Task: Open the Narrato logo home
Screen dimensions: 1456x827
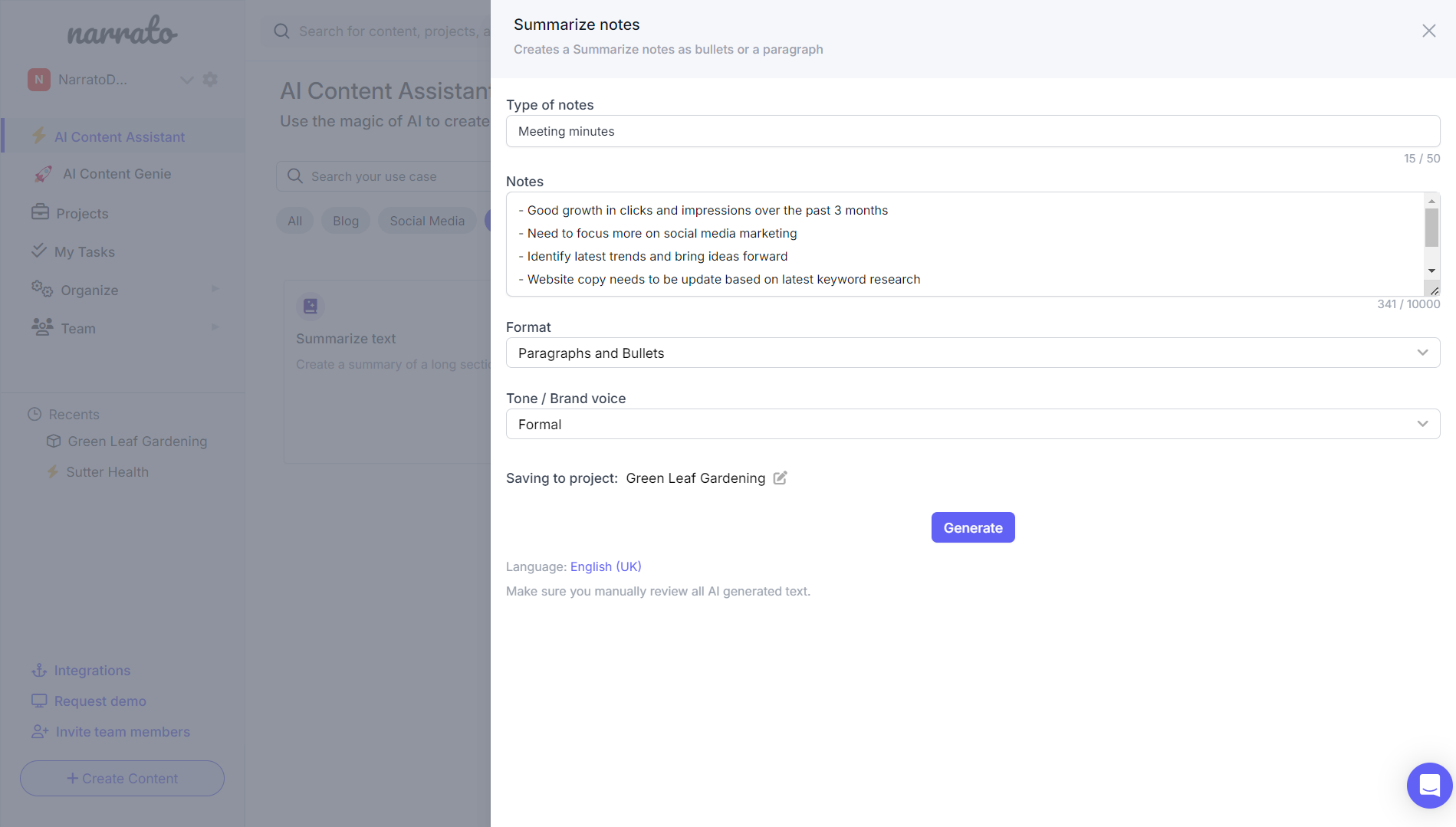Action: (122, 31)
